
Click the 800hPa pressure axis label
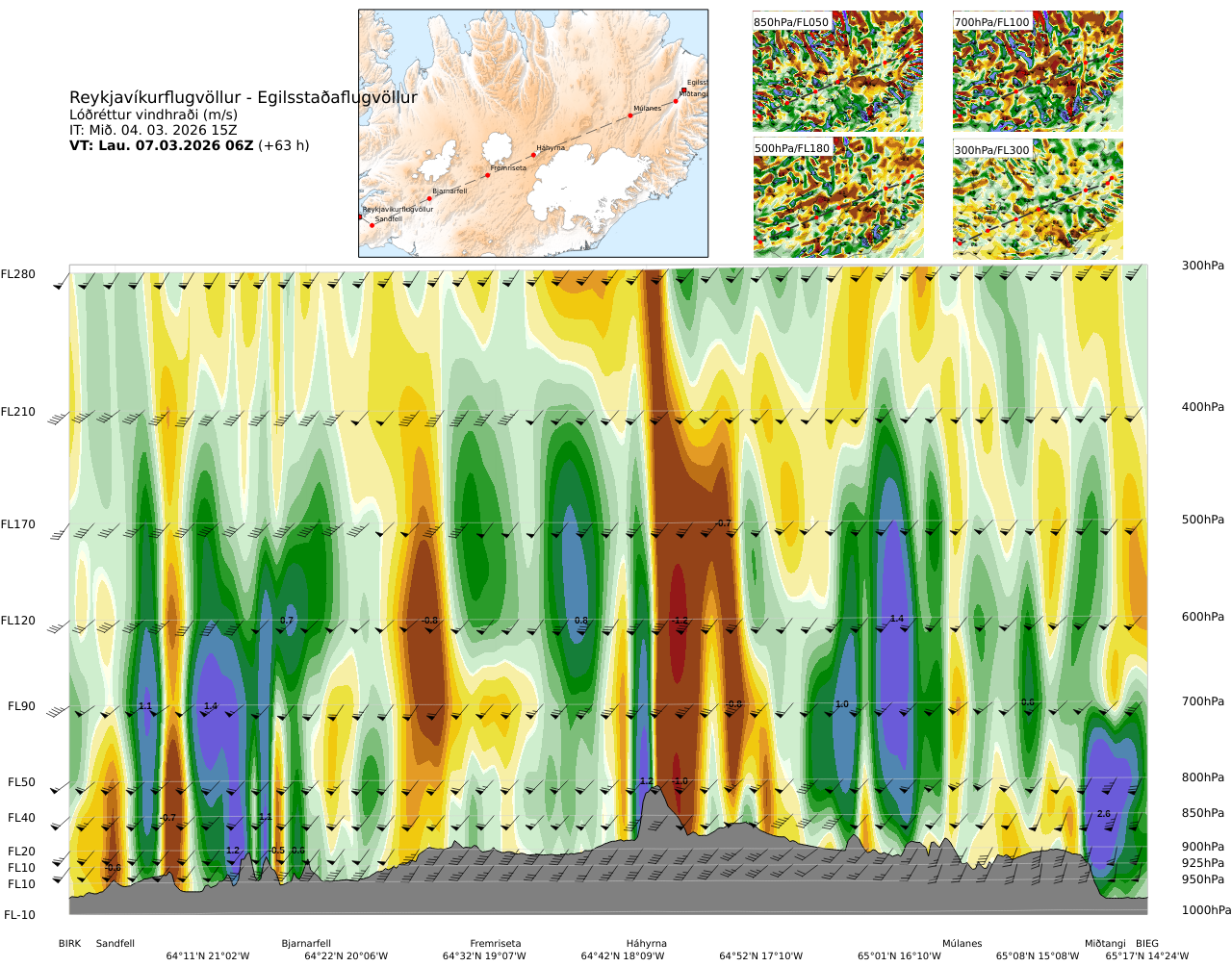pos(1203,777)
